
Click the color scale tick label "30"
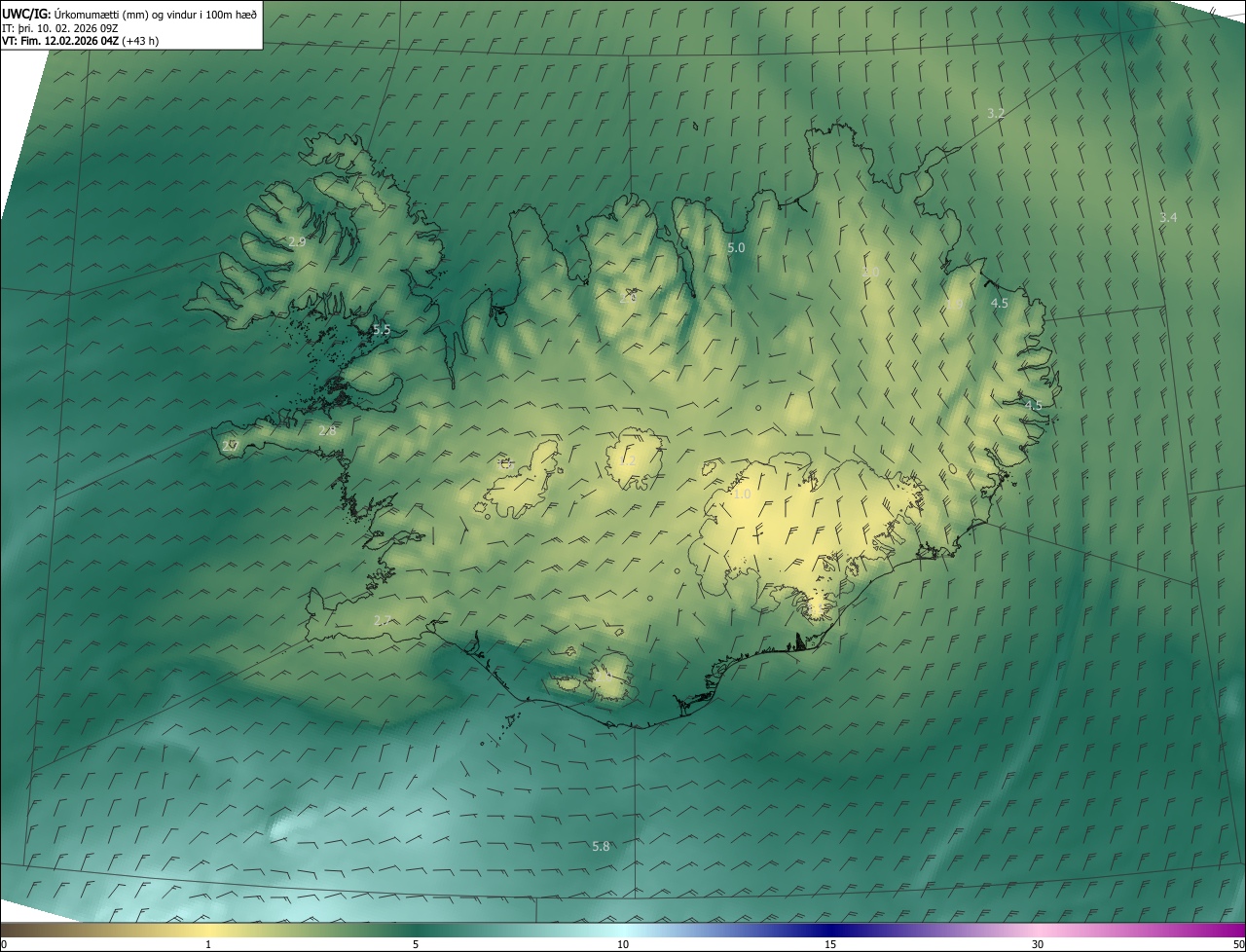[x=1038, y=945]
